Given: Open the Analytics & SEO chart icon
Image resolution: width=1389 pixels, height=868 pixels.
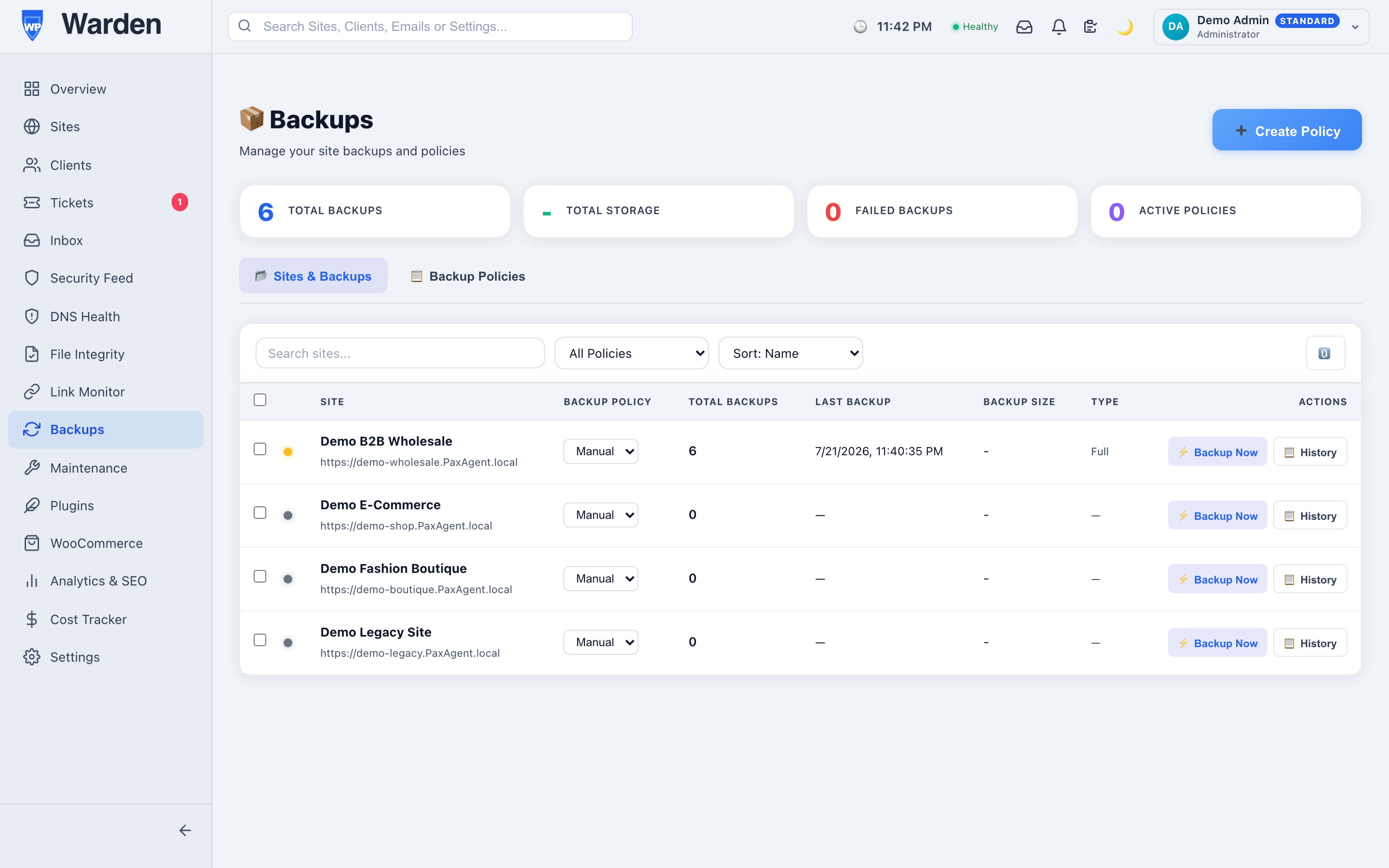Looking at the screenshot, I should (x=31, y=581).
